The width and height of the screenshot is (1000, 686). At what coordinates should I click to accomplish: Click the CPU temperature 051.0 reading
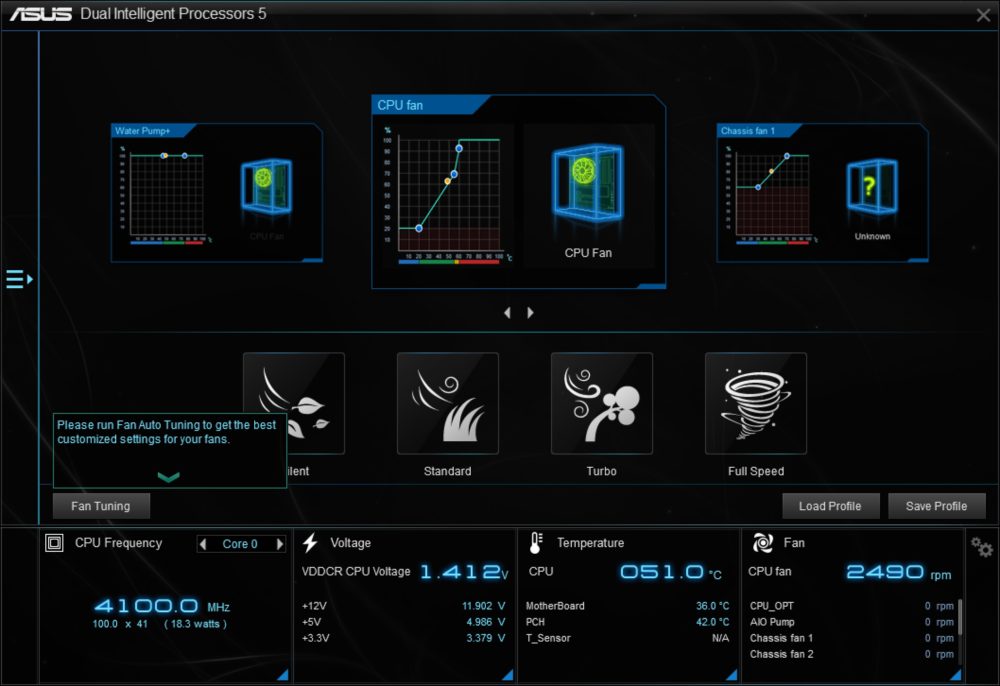pyautogui.click(x=670, y=572)
